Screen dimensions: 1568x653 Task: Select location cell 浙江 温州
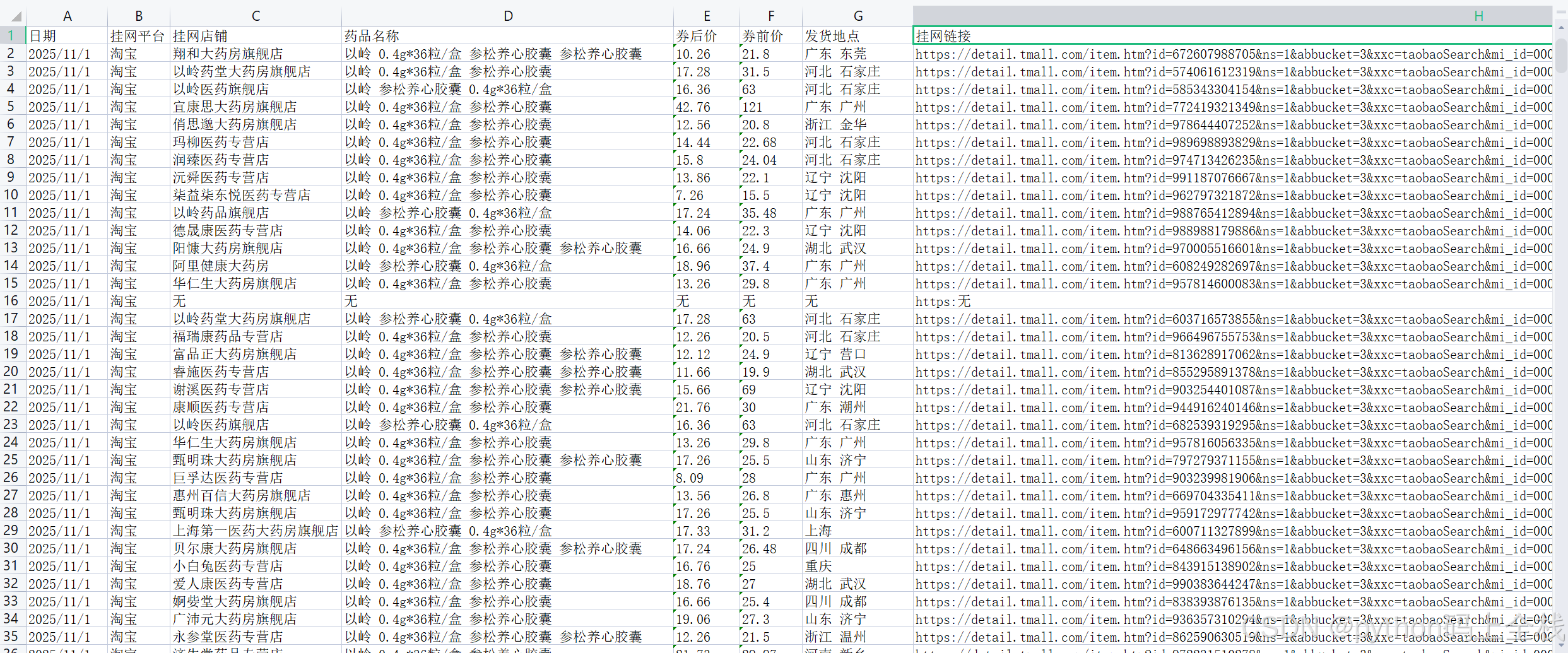click(x=858, y=637)
